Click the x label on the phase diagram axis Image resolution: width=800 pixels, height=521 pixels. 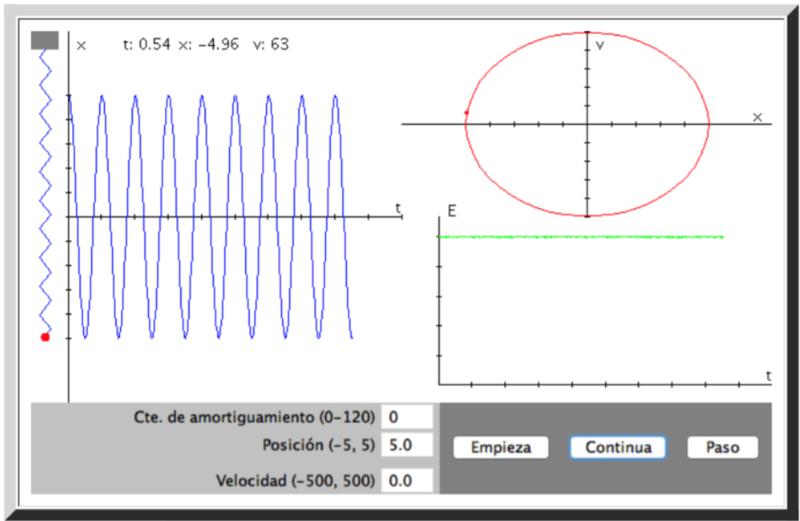[x=757, y=117]
